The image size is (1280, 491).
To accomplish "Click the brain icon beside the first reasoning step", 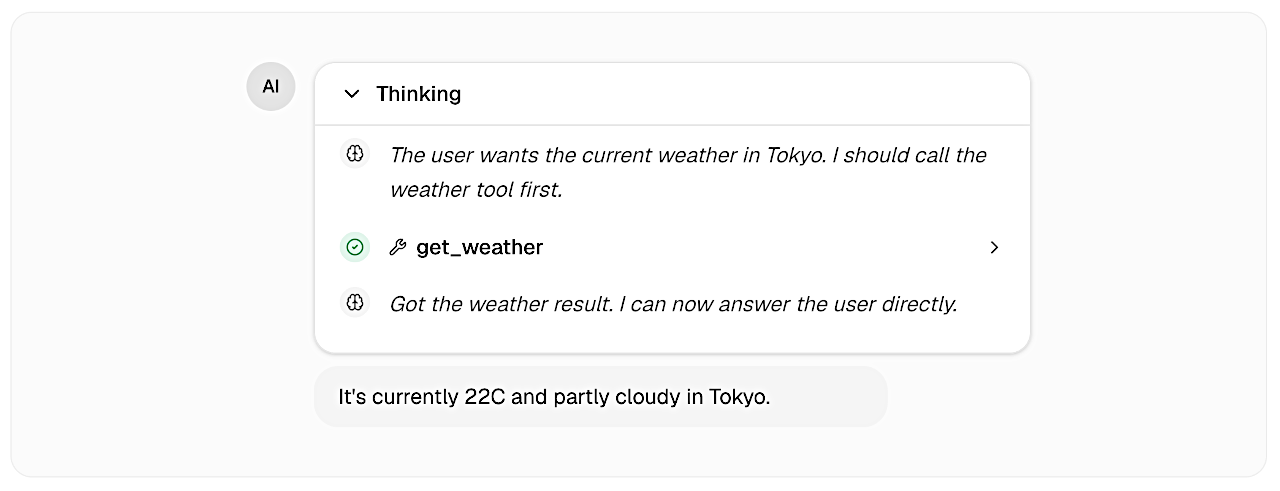I will tap(355, 154).
